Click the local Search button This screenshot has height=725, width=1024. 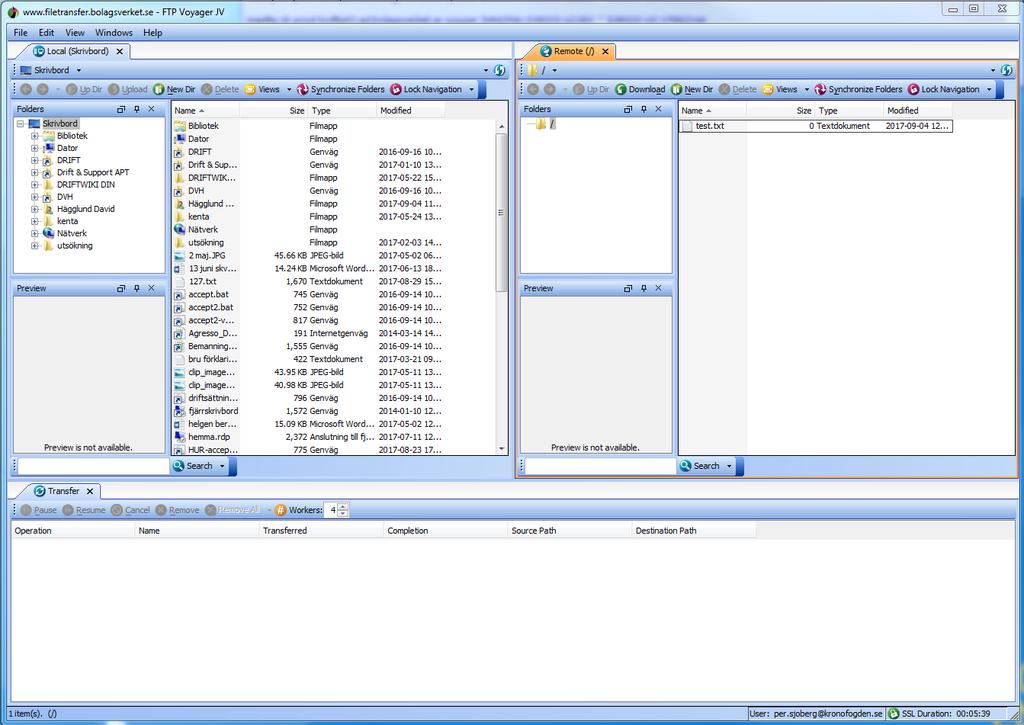pos(193,466)
